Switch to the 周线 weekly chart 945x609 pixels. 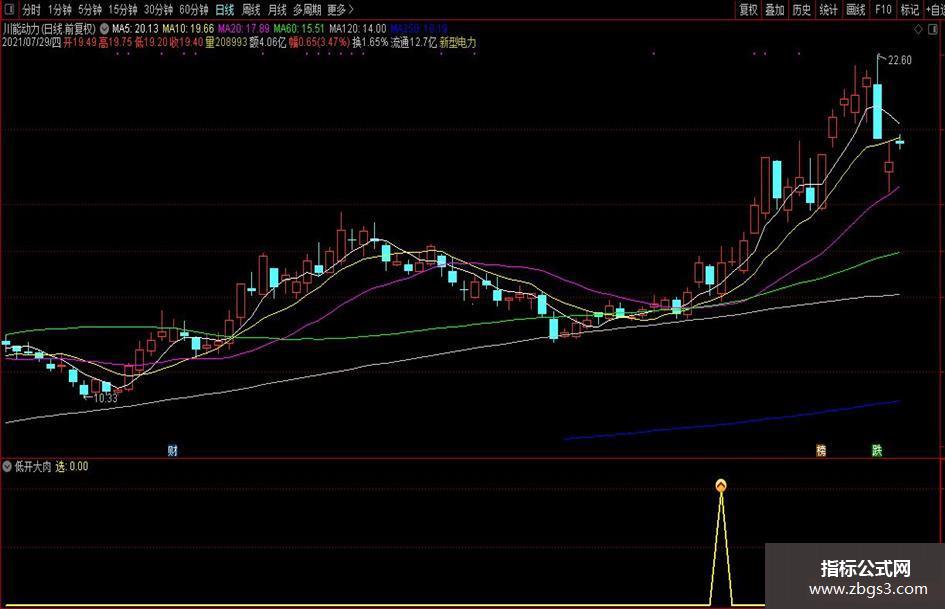pos(251,10)
